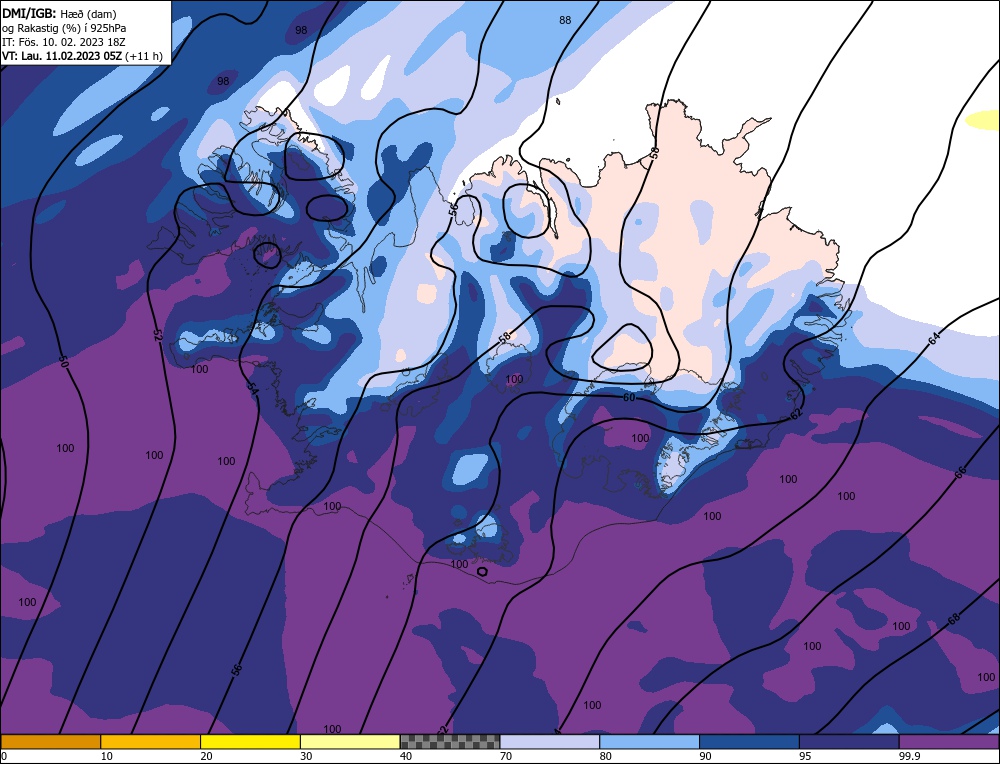Click the humidity value '88' near top
Viewport: 1000px width, 764px height.
click(x=565, y=20)
